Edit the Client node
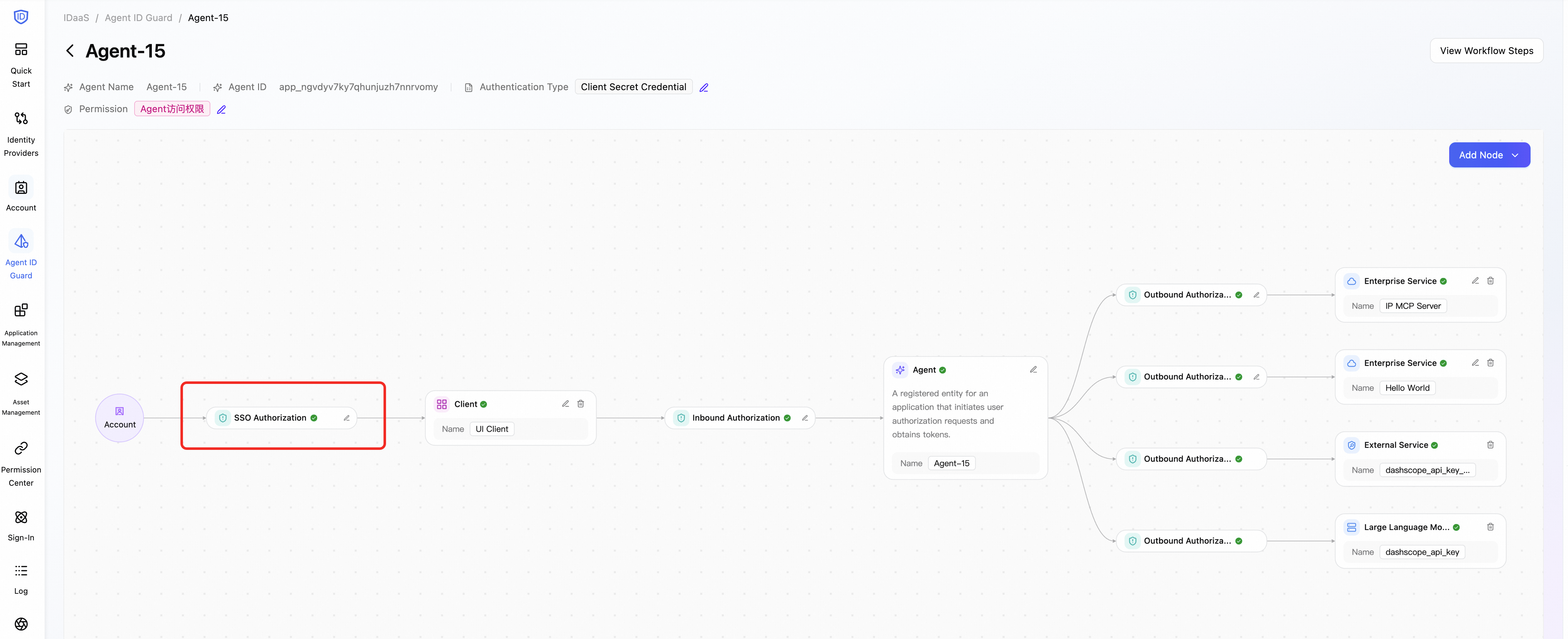Image resolution: width=1568 pixels, height=639 pixels. click(x=566, y=404)
